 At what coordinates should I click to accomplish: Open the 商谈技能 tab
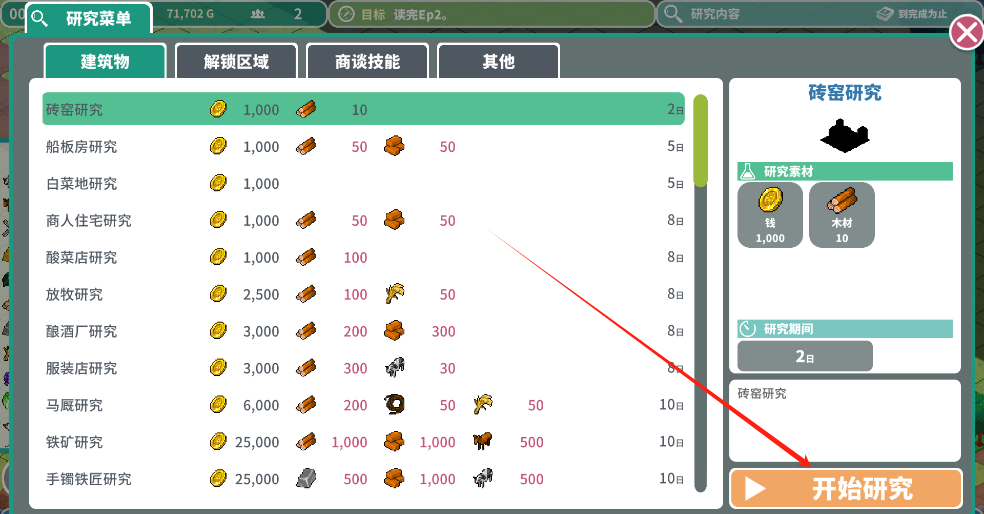tap(367, 61)
